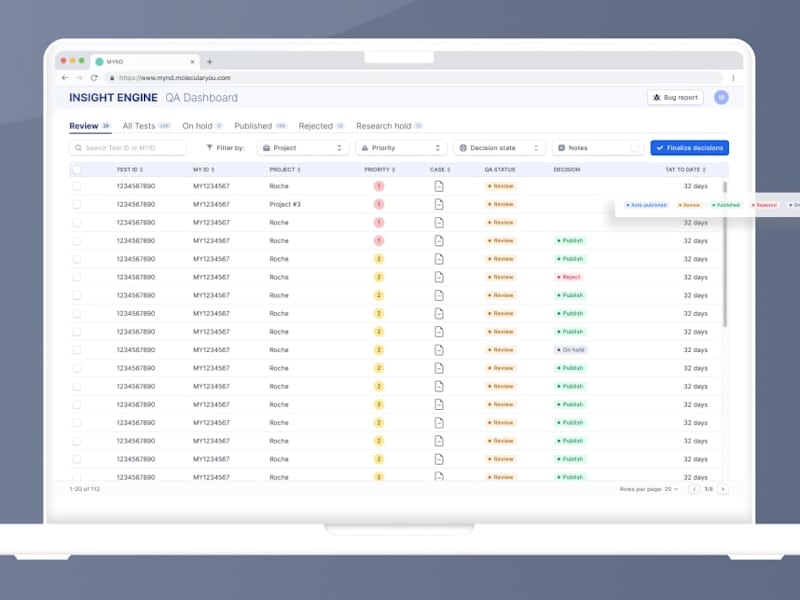
Task: Open the browser three-dot menu
Action: 733,78
